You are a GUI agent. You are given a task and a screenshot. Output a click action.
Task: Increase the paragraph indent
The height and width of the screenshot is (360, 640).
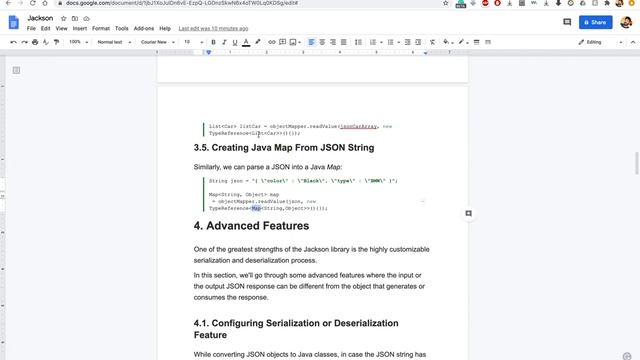(418, 42)
